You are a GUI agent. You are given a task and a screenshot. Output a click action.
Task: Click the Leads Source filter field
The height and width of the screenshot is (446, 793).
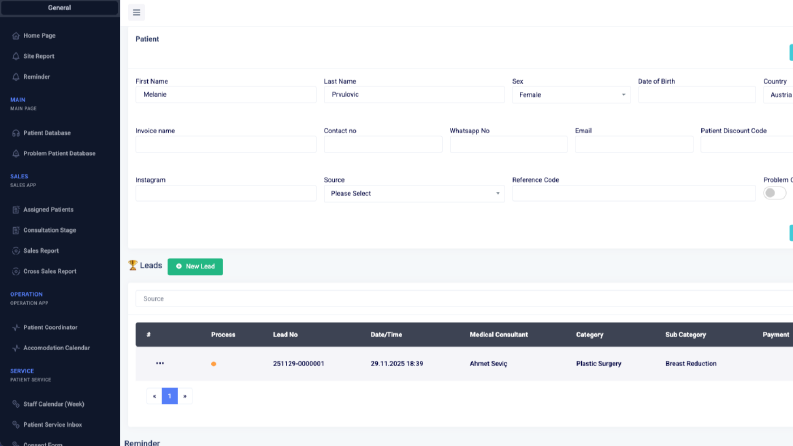pyautogui.click(x=464, y=298)
